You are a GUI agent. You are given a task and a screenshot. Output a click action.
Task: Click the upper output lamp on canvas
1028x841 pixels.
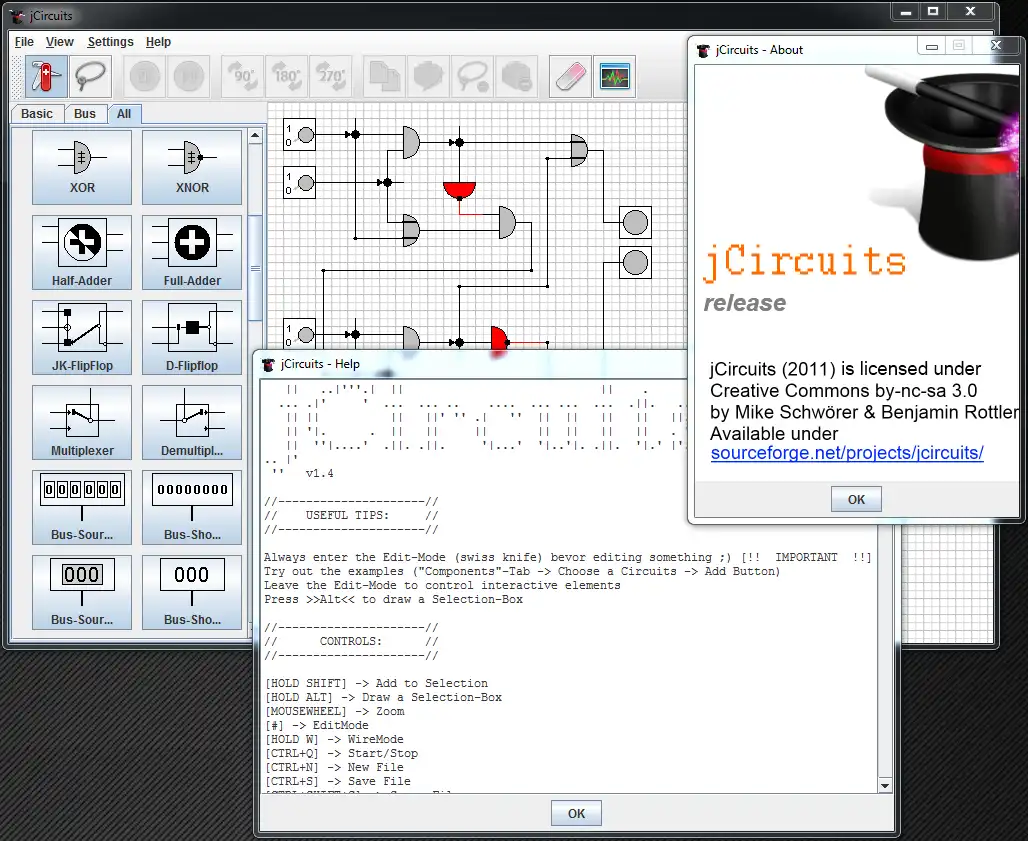click(635, 223)
